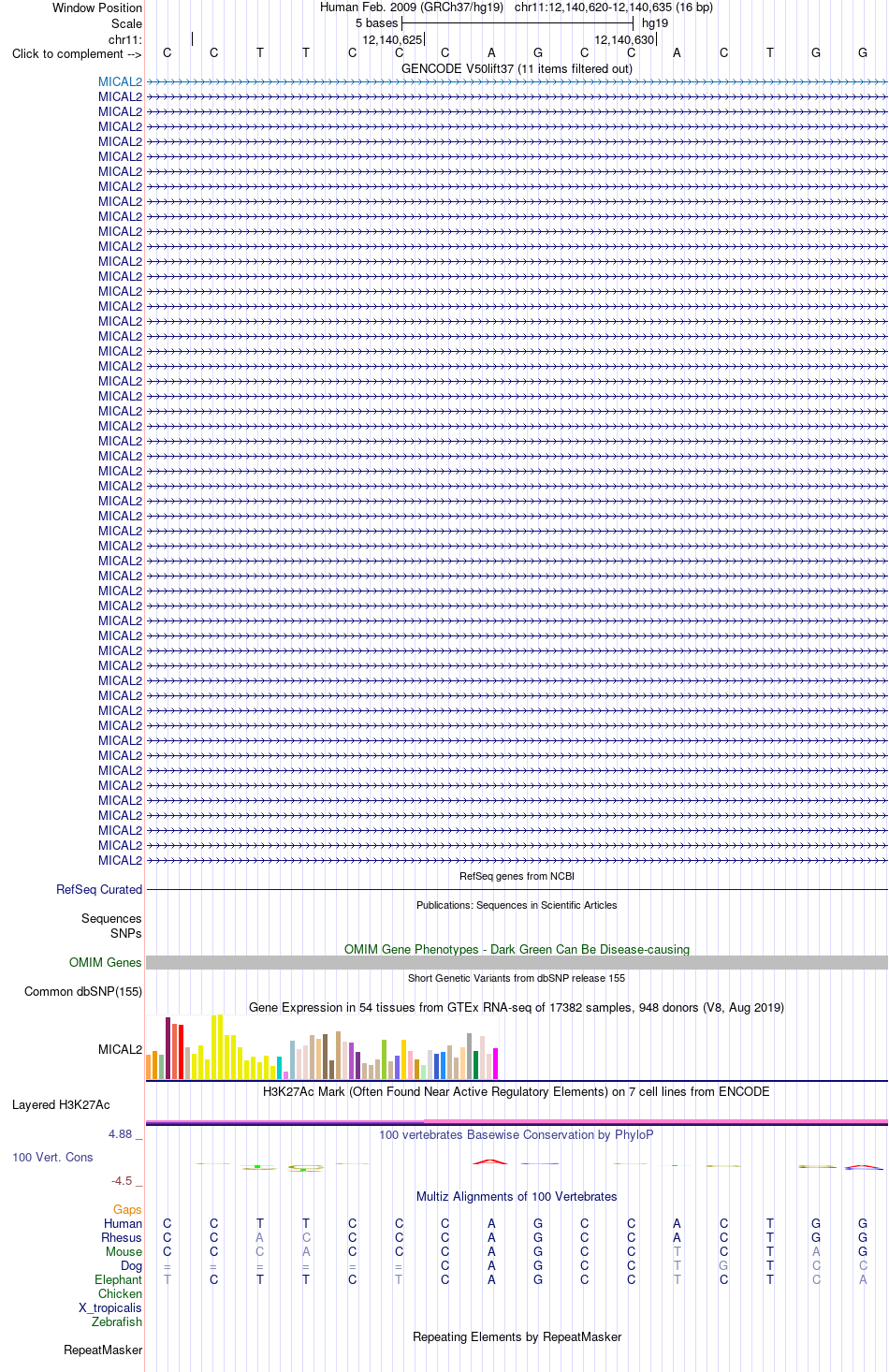Open the GENCODE V50lift37 track title
889x1372 pixels.
517,68
